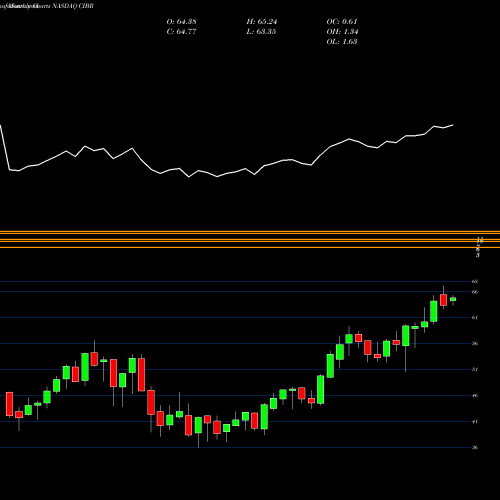Click the red candlestick at the chart's peak

point(443,300)
